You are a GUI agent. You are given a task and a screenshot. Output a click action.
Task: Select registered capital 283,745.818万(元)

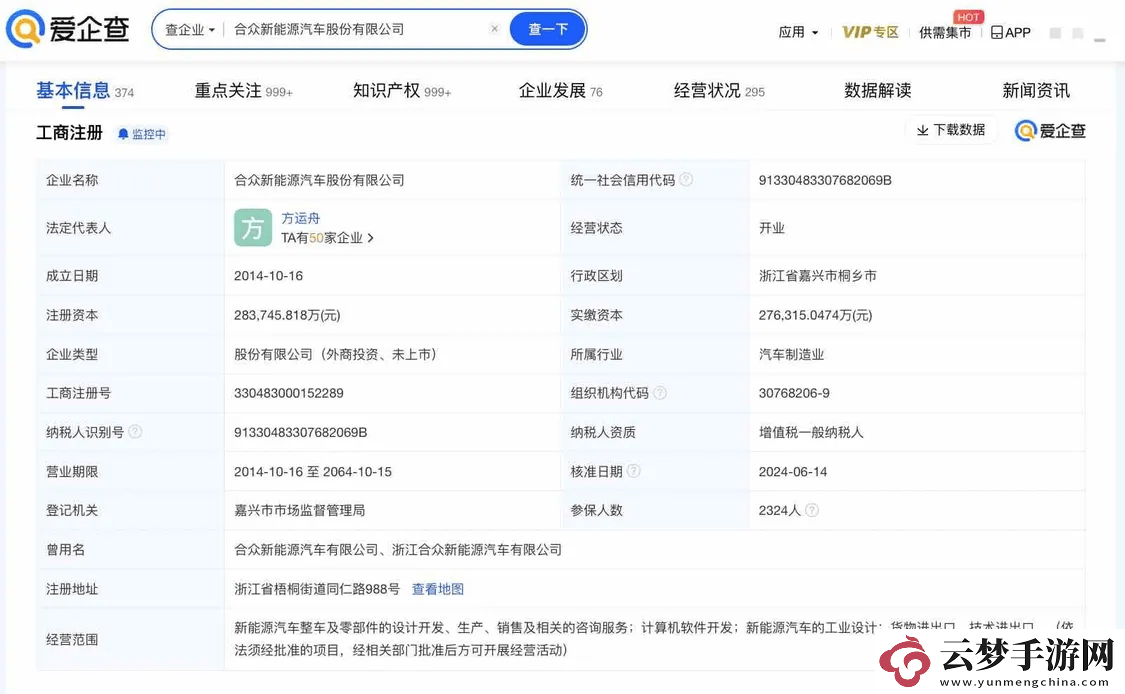(x=287, y=315)
